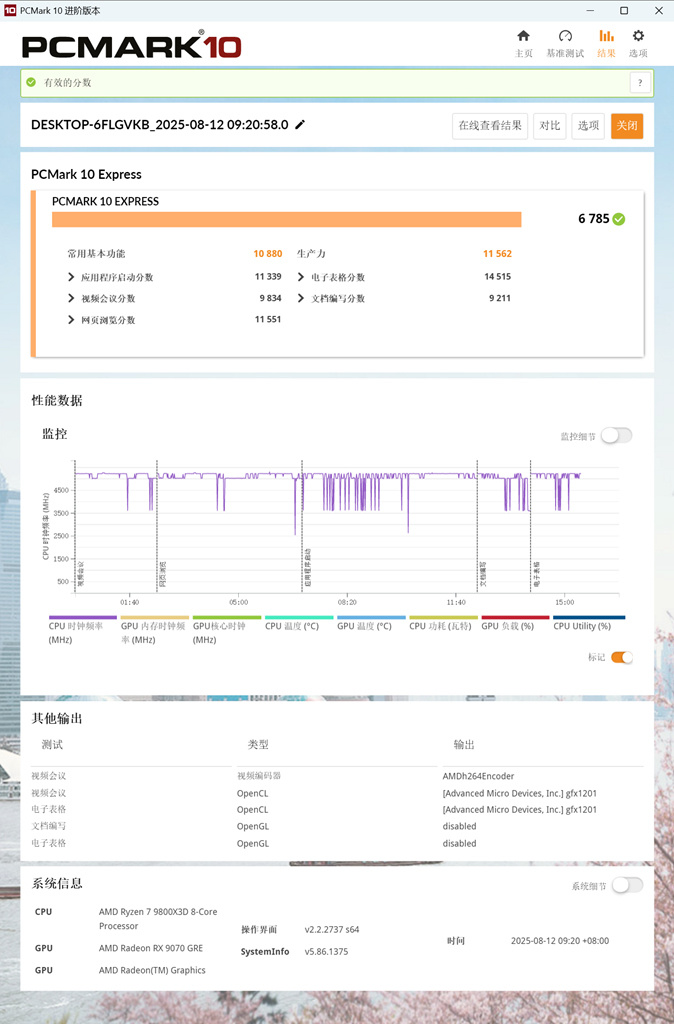Toggle 监控细节 switch on
The width and height of the screenshot is (674, 1024).
point(617,436)
